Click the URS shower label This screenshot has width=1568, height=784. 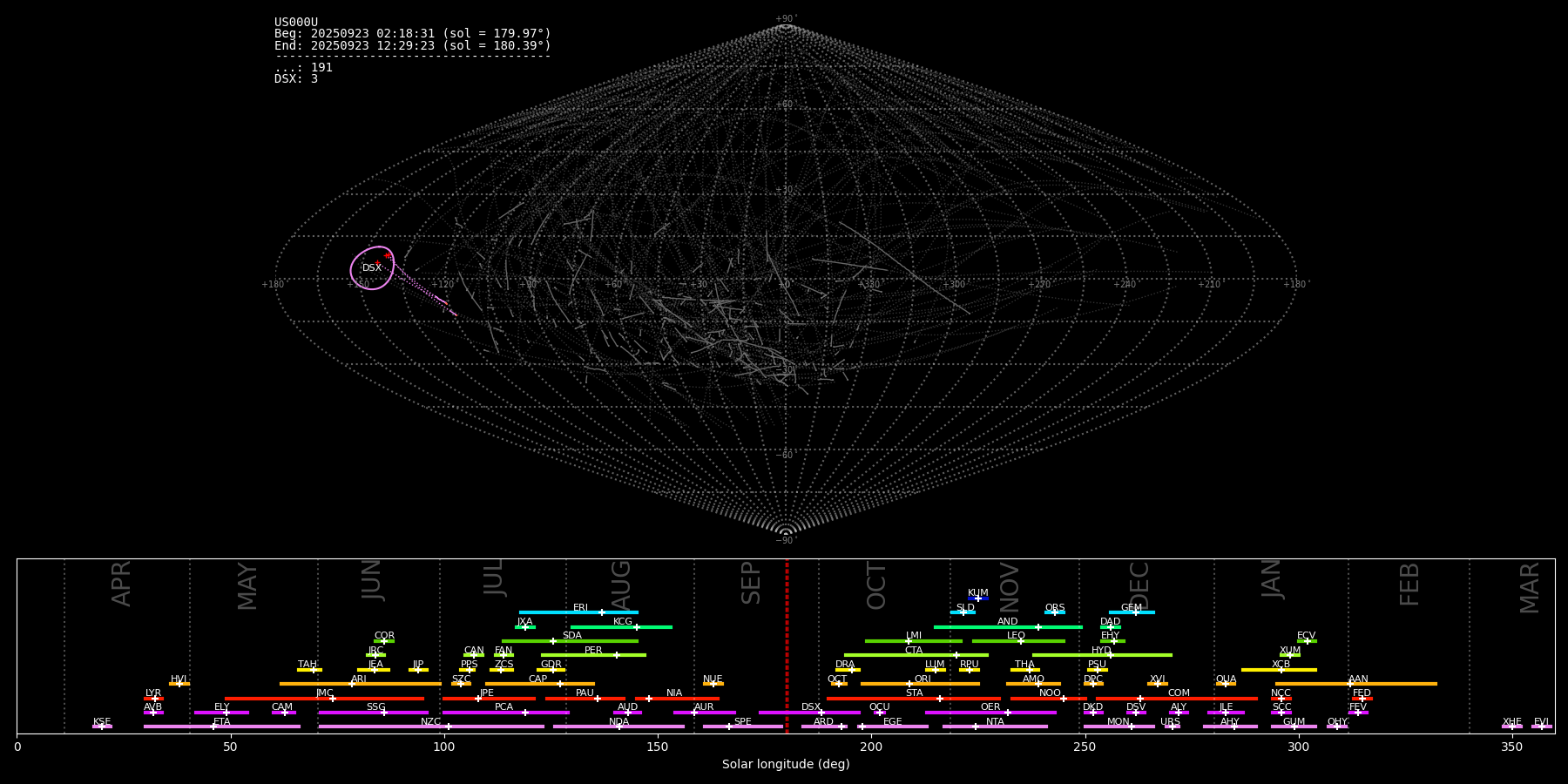tap(1170, 722)
